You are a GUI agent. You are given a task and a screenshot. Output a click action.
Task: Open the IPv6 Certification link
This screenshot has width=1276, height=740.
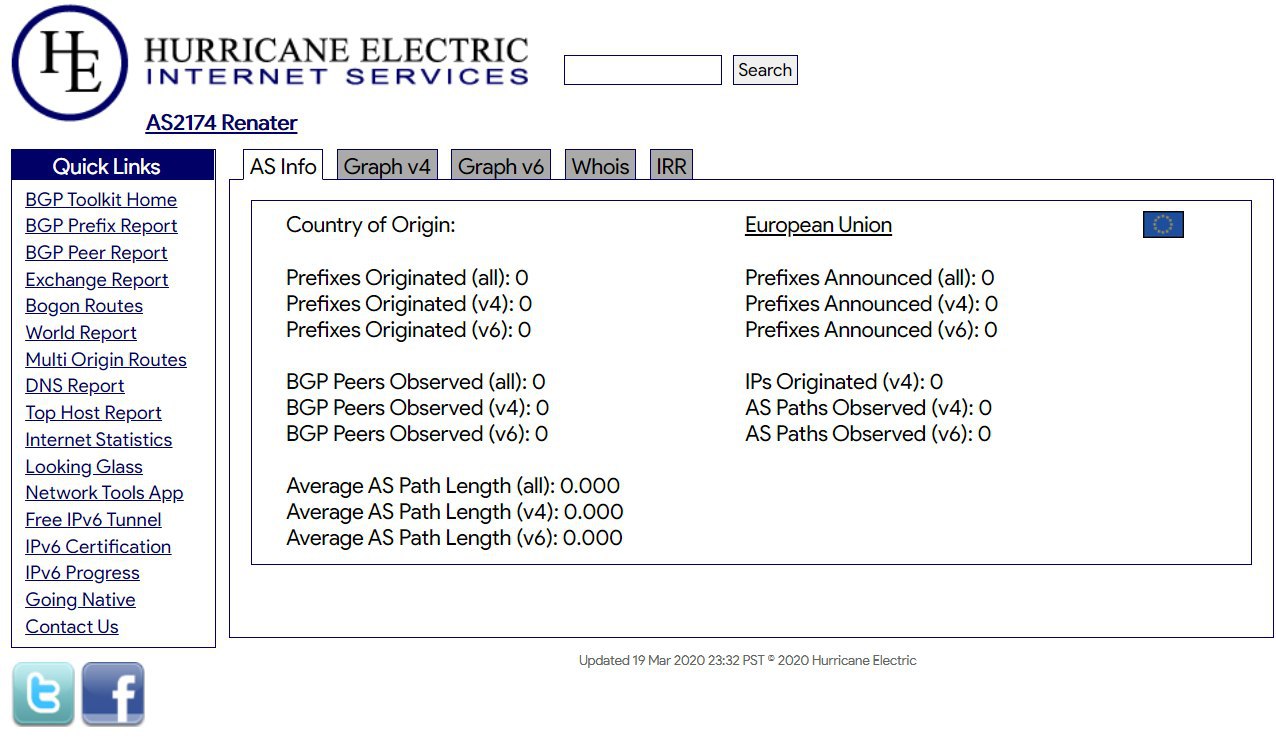click(98, 547)
